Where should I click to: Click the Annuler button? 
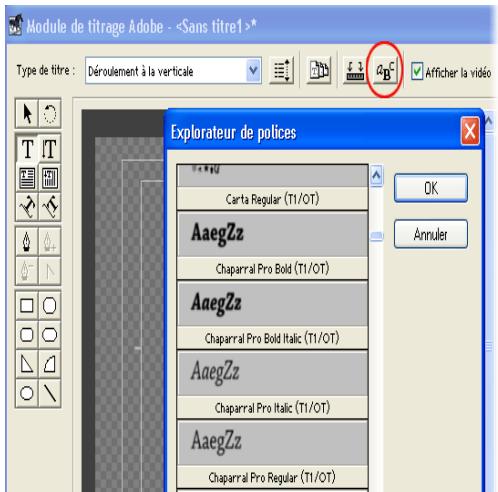[x=431, y=234]
